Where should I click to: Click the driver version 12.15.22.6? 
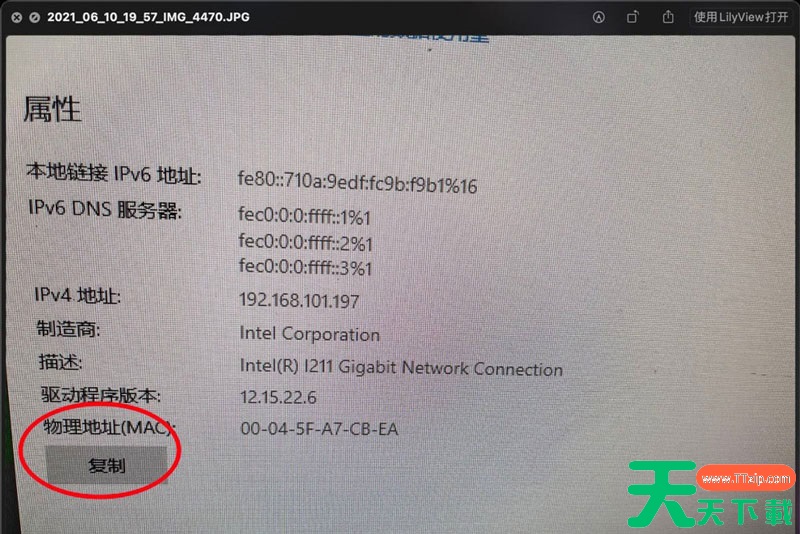click(x=278, y=397)
